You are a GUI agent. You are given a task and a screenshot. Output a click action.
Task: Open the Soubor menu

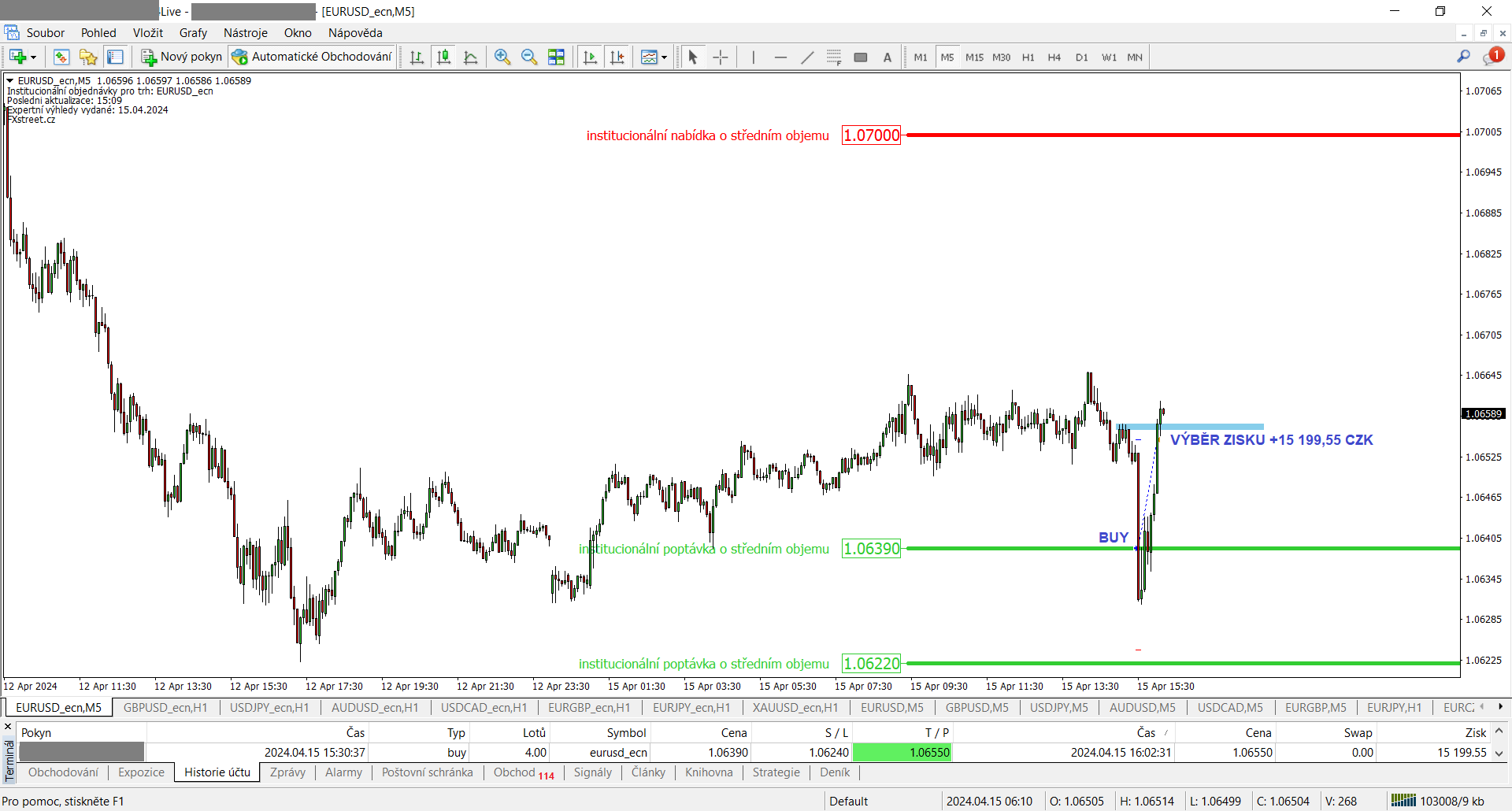[46, 32]
